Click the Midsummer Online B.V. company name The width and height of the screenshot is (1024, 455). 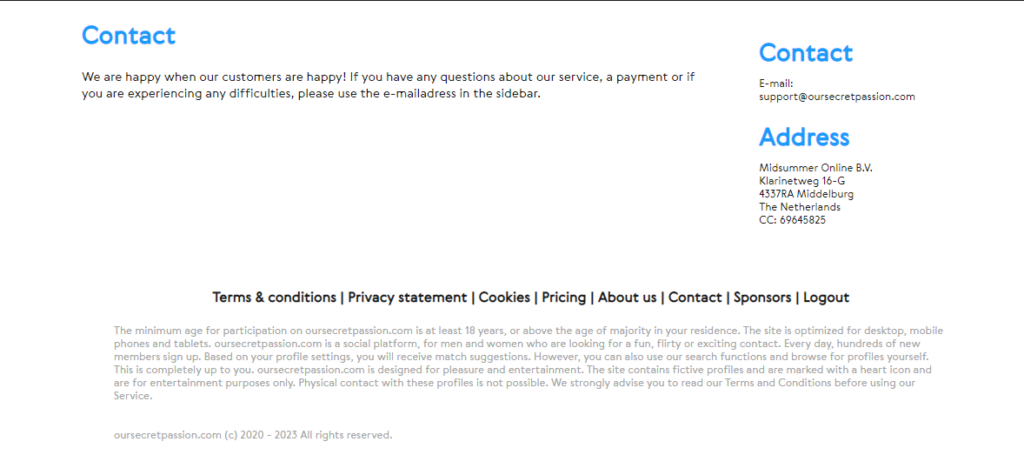coord(809,168)
